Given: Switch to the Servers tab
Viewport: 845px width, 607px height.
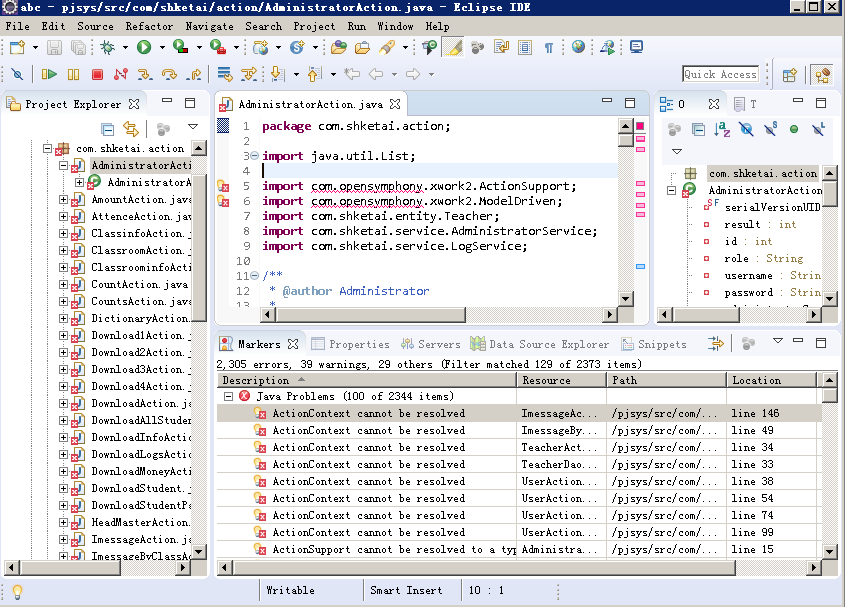Looking at the screenshot, I should coord(431,344).
